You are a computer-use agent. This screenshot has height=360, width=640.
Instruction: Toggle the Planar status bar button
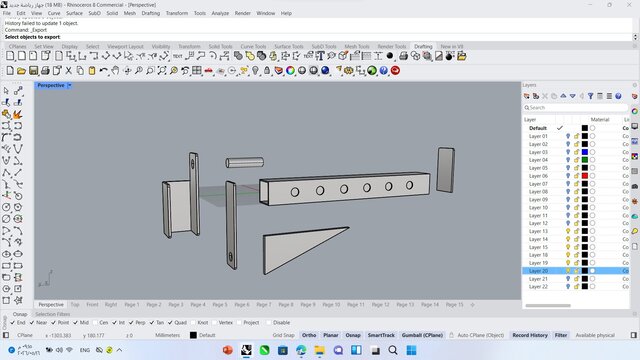point(331,335)
